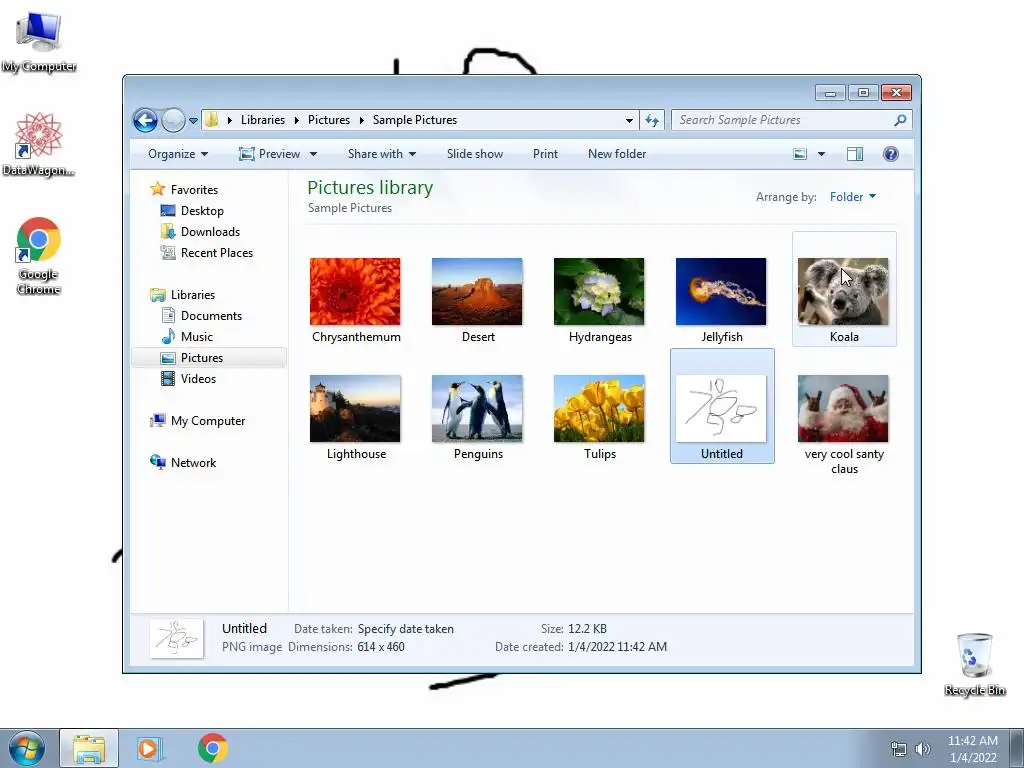Click the Windows Explorer taskbar icon
The height and width of the screenshot is (768, 1024).
point(89,748)
